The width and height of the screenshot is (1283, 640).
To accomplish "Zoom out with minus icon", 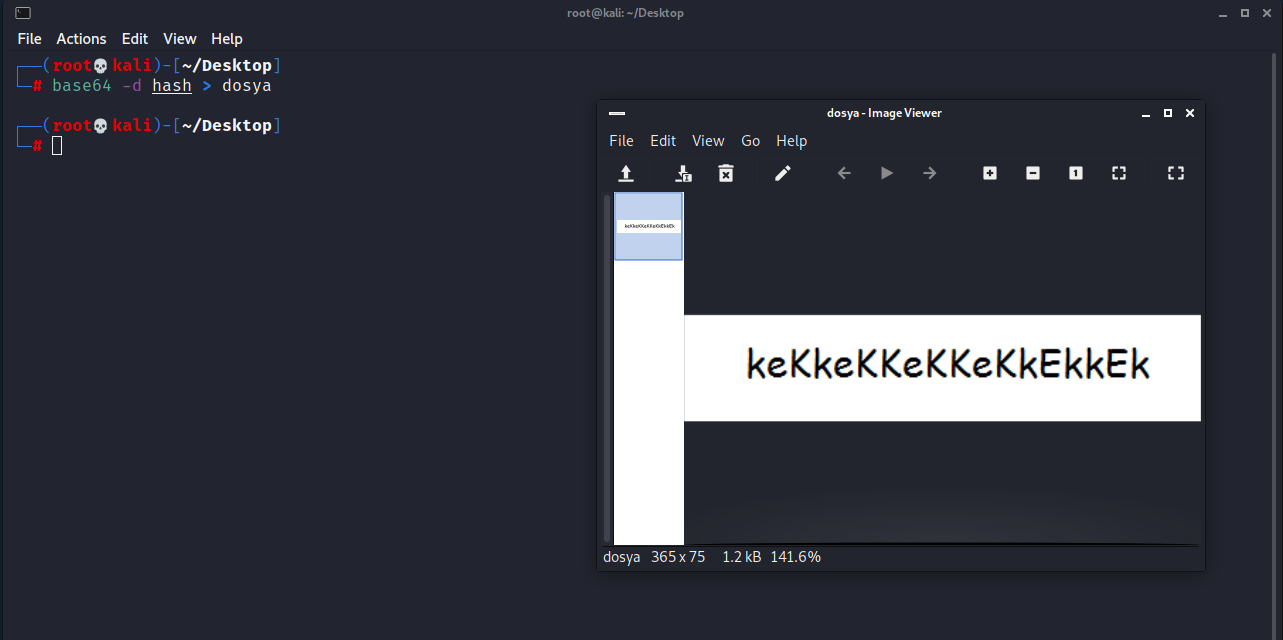I will coord(1033,173).
